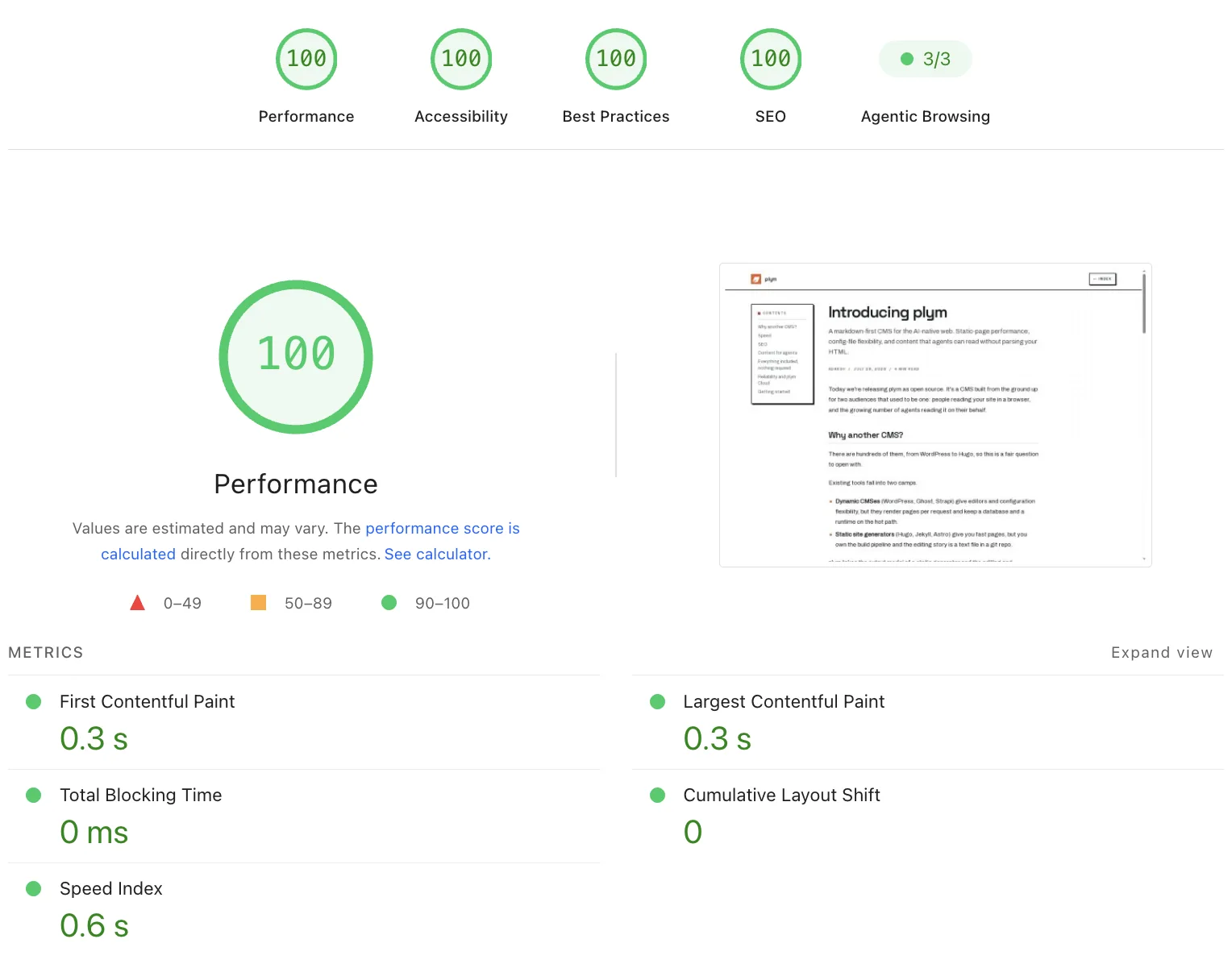Screen dimensions: 1232x964
Task: Click the green dot beside Total Blocking Time
Action: pos(34,795)
